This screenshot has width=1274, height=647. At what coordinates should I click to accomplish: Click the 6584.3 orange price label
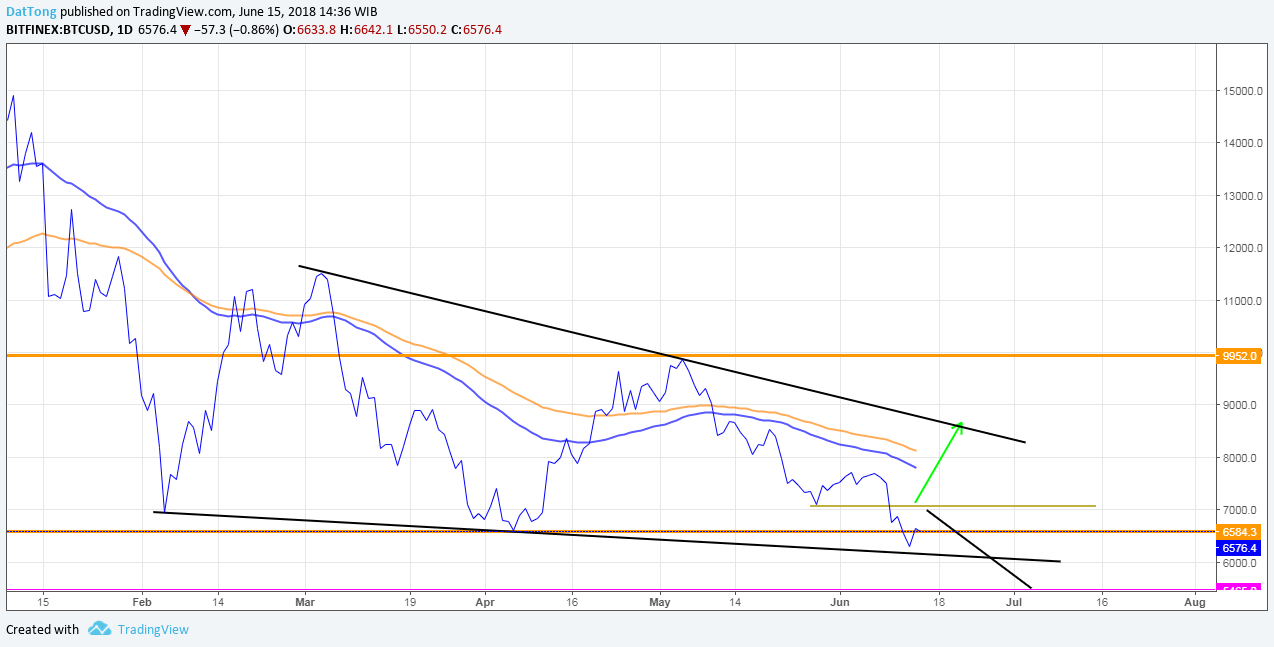[1238, 532]
